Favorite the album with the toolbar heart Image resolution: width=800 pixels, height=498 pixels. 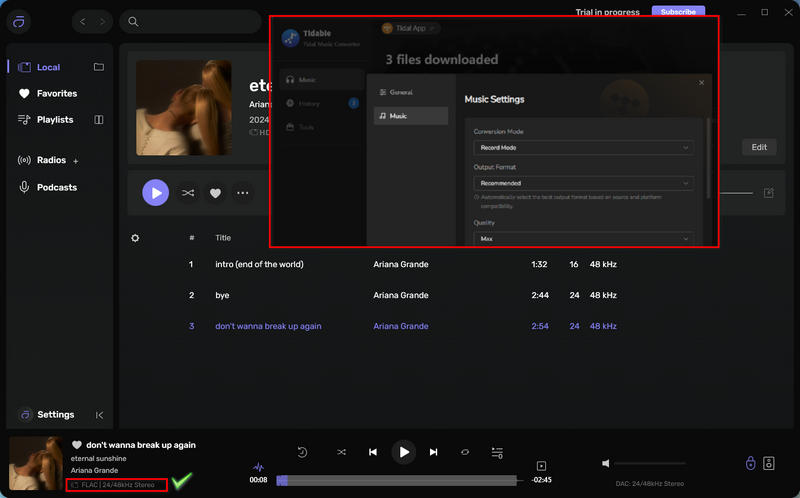[215, 193]
